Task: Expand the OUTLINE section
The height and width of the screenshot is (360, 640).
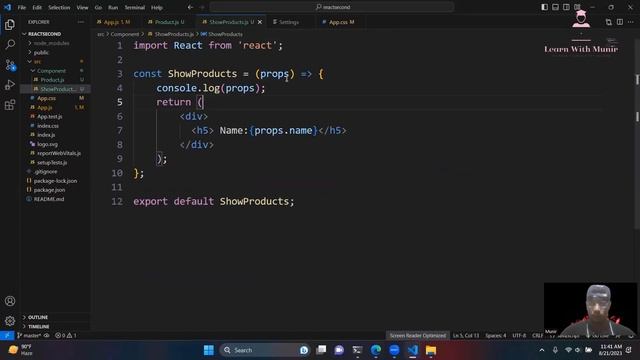Action: [x=38, y=317]
